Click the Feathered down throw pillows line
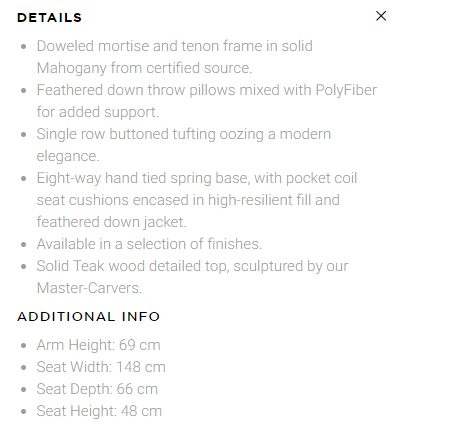 click(x=207, y=90)
